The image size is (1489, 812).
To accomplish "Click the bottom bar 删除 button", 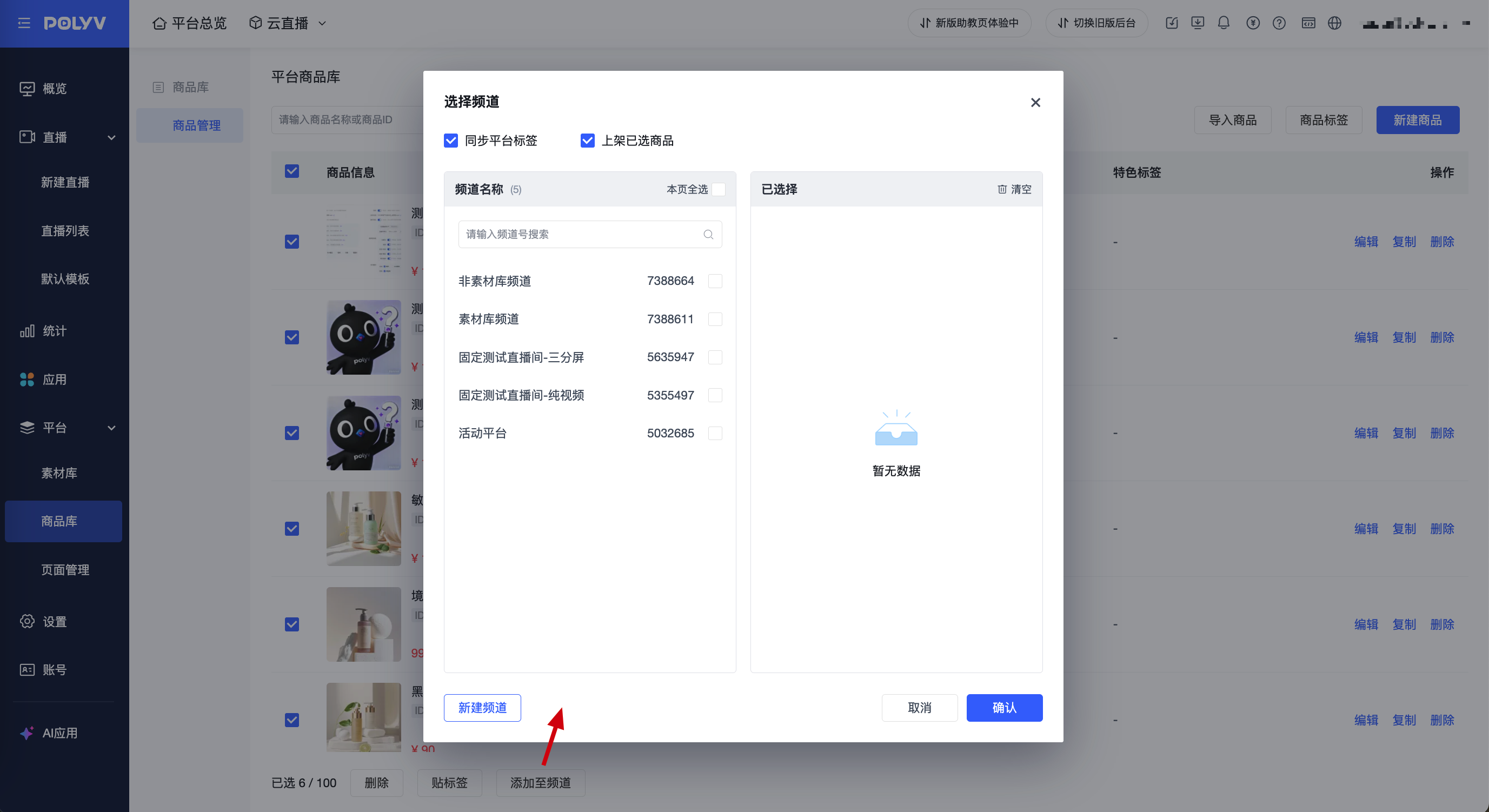I will [x=376, y=782].
